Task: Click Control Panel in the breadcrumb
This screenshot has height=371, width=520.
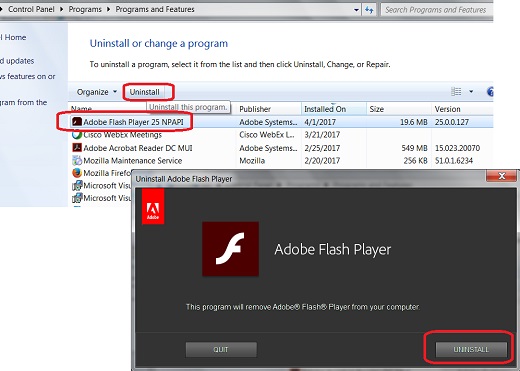Action: pos(31,9)
